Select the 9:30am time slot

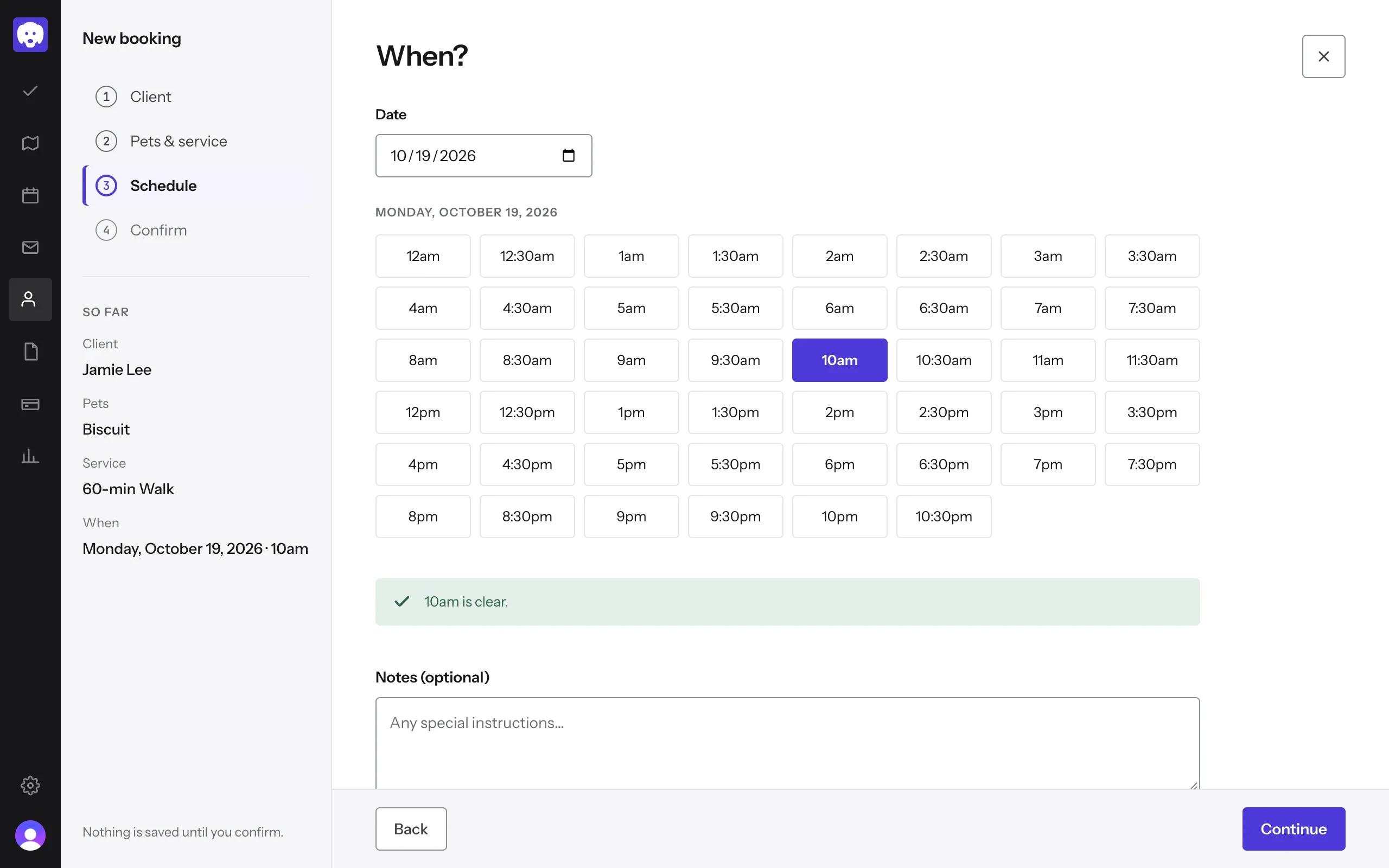point(735,361)
